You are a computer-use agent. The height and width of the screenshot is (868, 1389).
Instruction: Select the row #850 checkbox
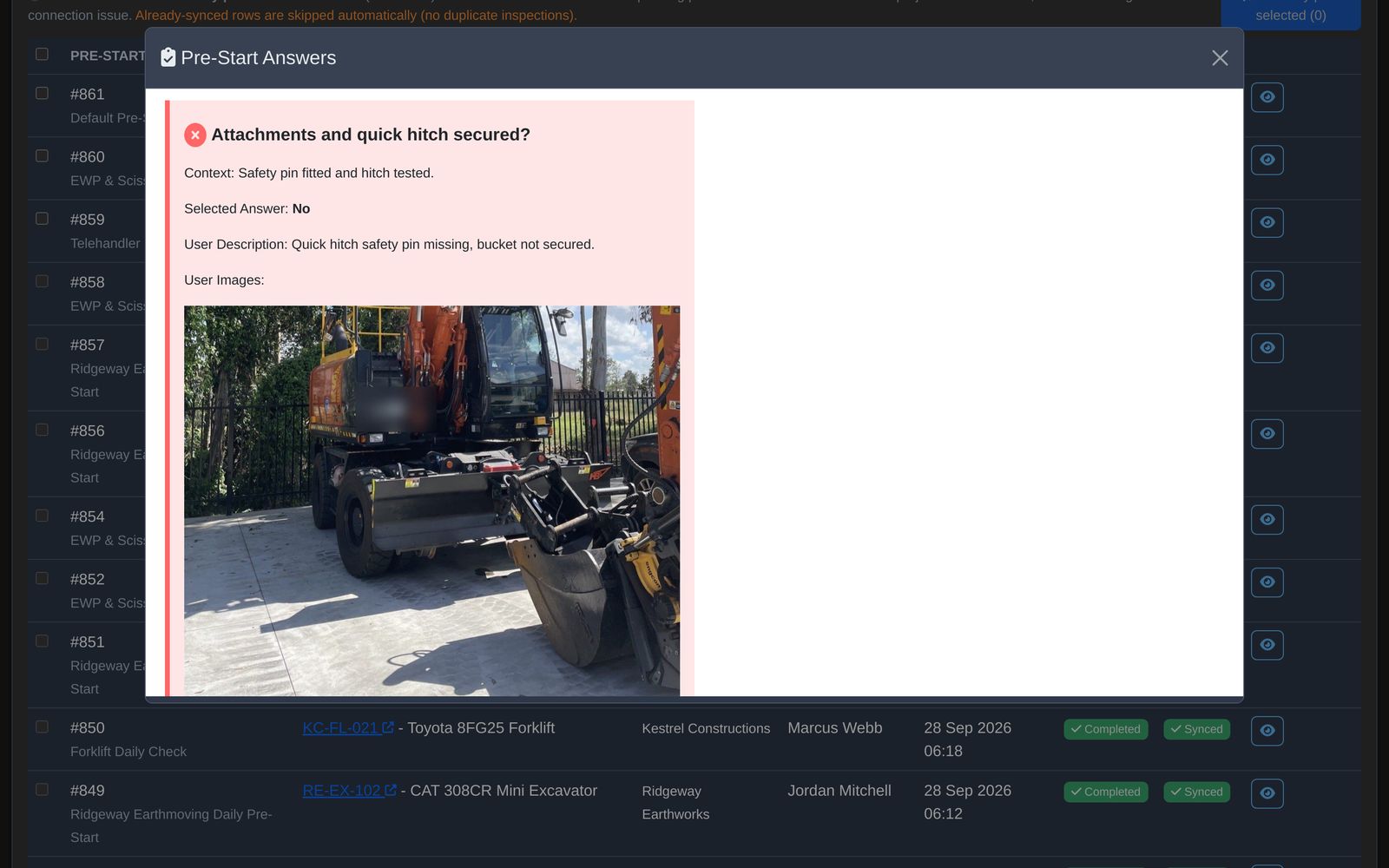tap(42, 726)
